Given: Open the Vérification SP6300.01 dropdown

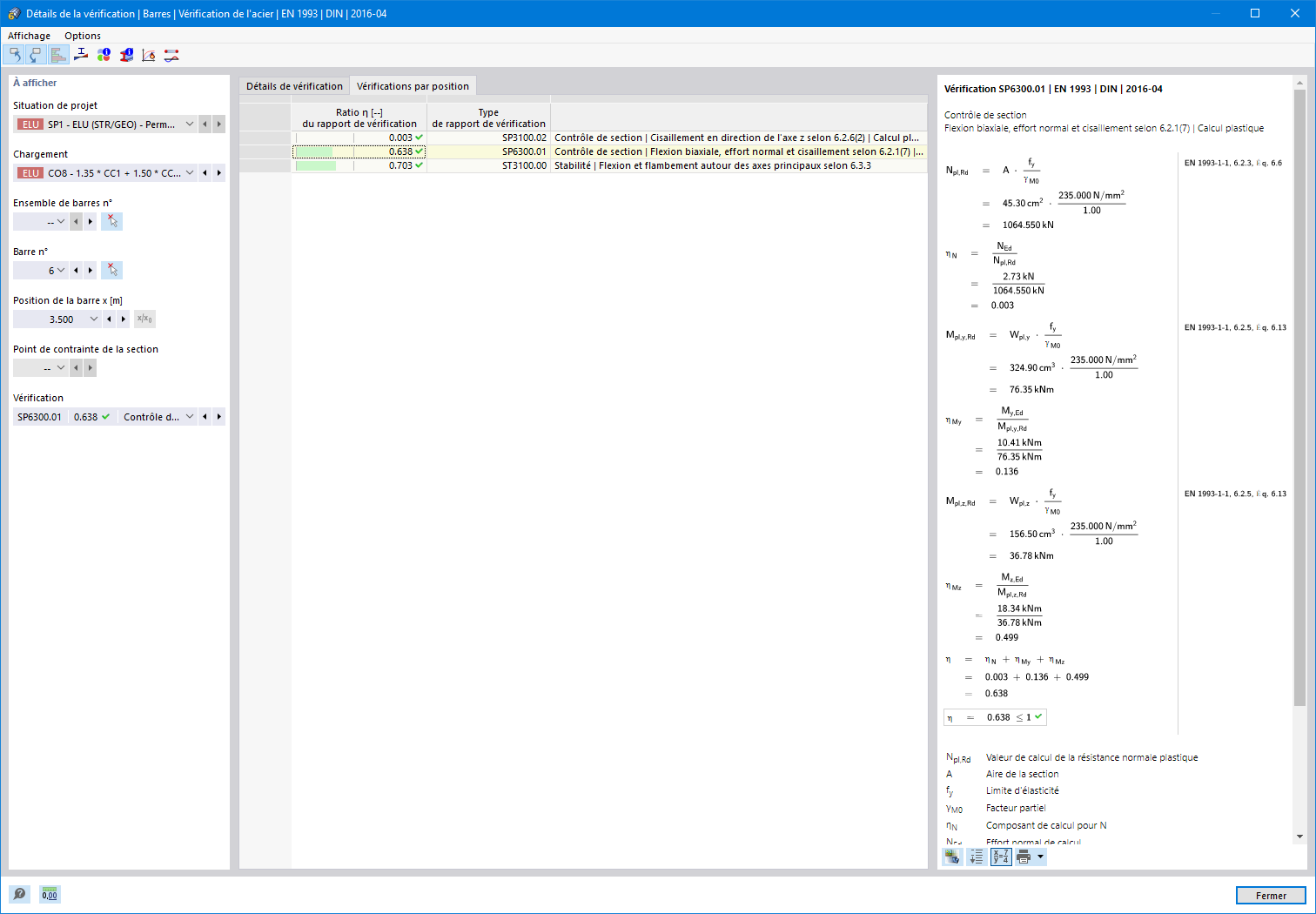Looking at the screenshot, I should click(190, 417).
